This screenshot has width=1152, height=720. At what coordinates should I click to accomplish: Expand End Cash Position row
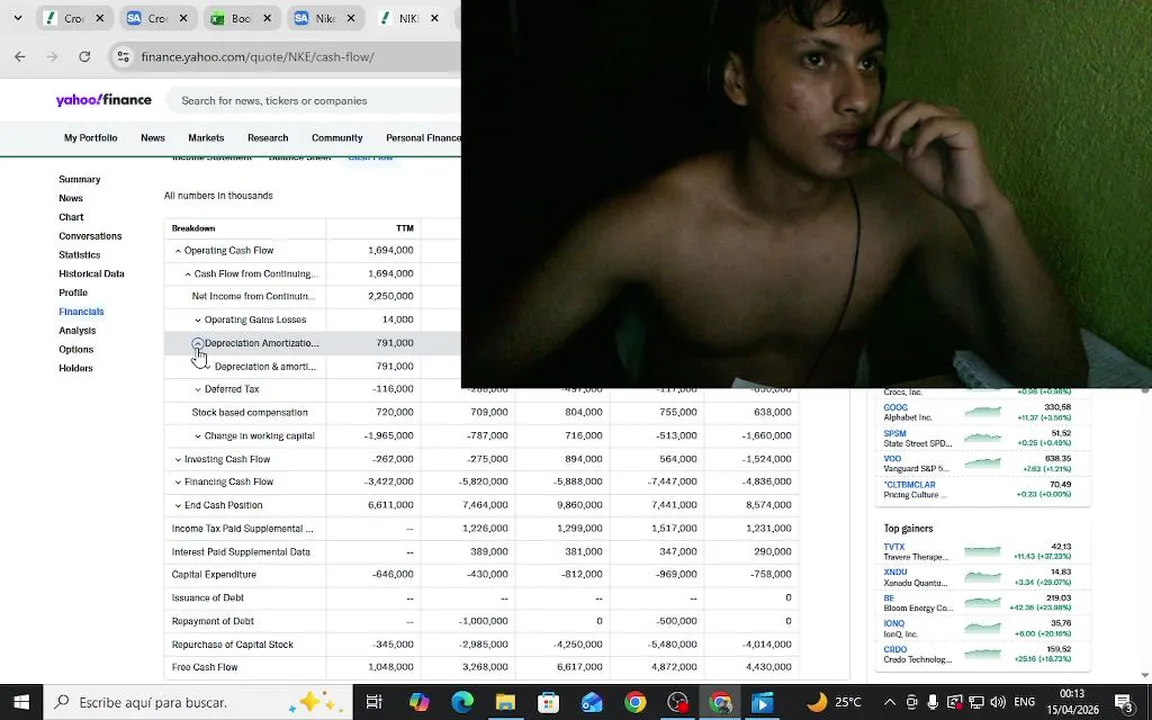coord(178,505)
